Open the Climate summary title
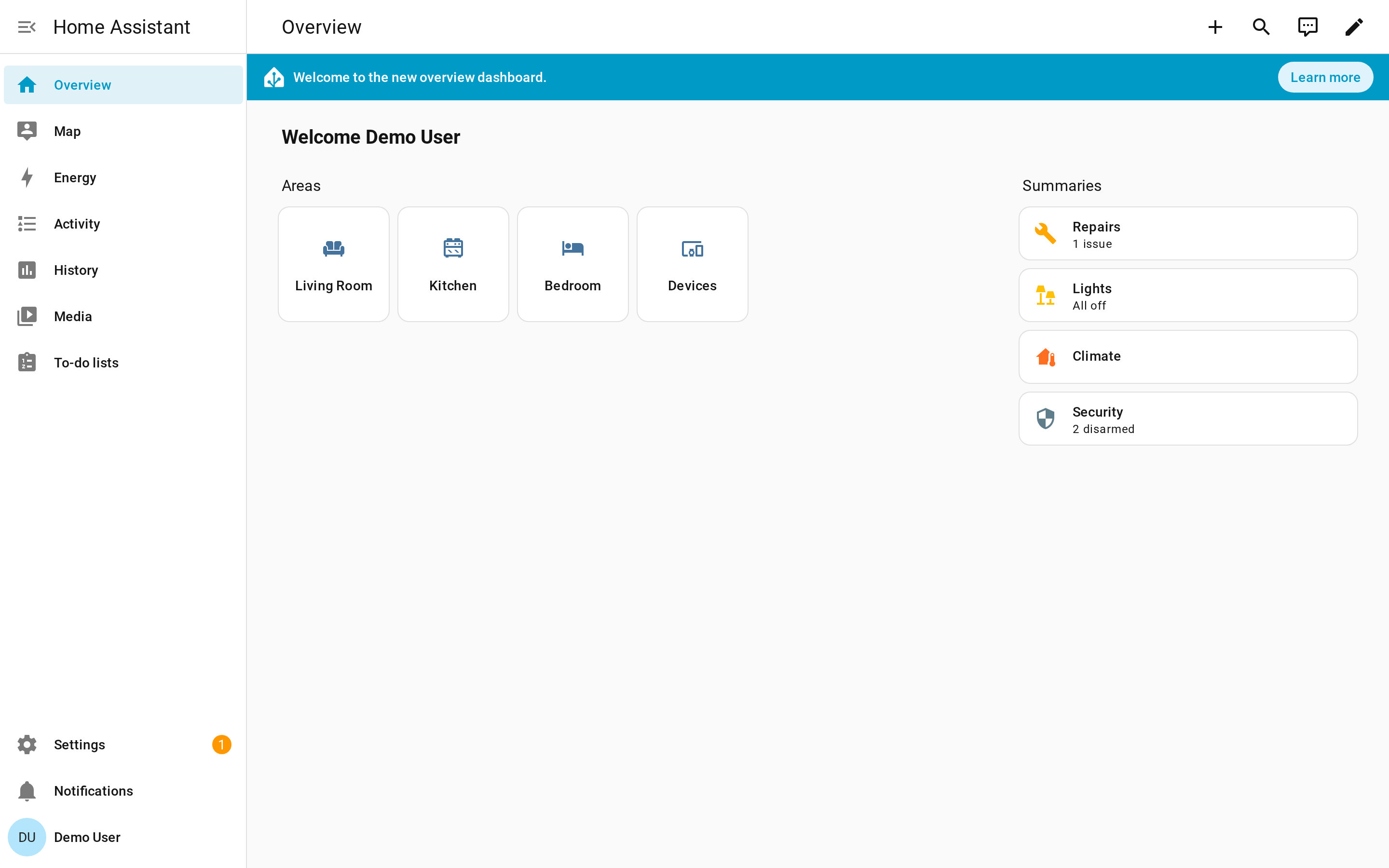Screen dimensions: 1389x868 coord(1096,356)
